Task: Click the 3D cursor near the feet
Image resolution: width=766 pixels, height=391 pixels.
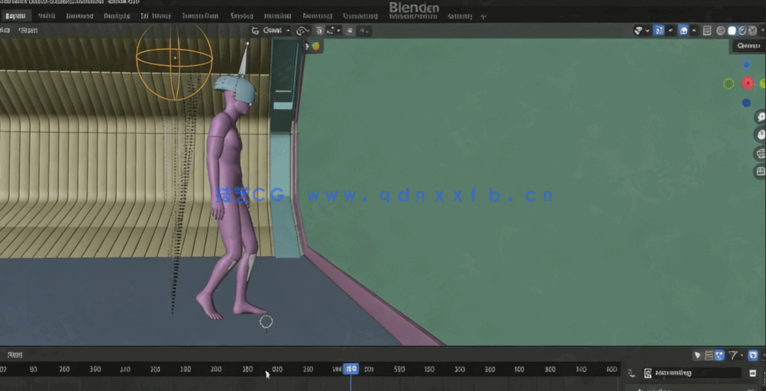Action: pos(266,322)
